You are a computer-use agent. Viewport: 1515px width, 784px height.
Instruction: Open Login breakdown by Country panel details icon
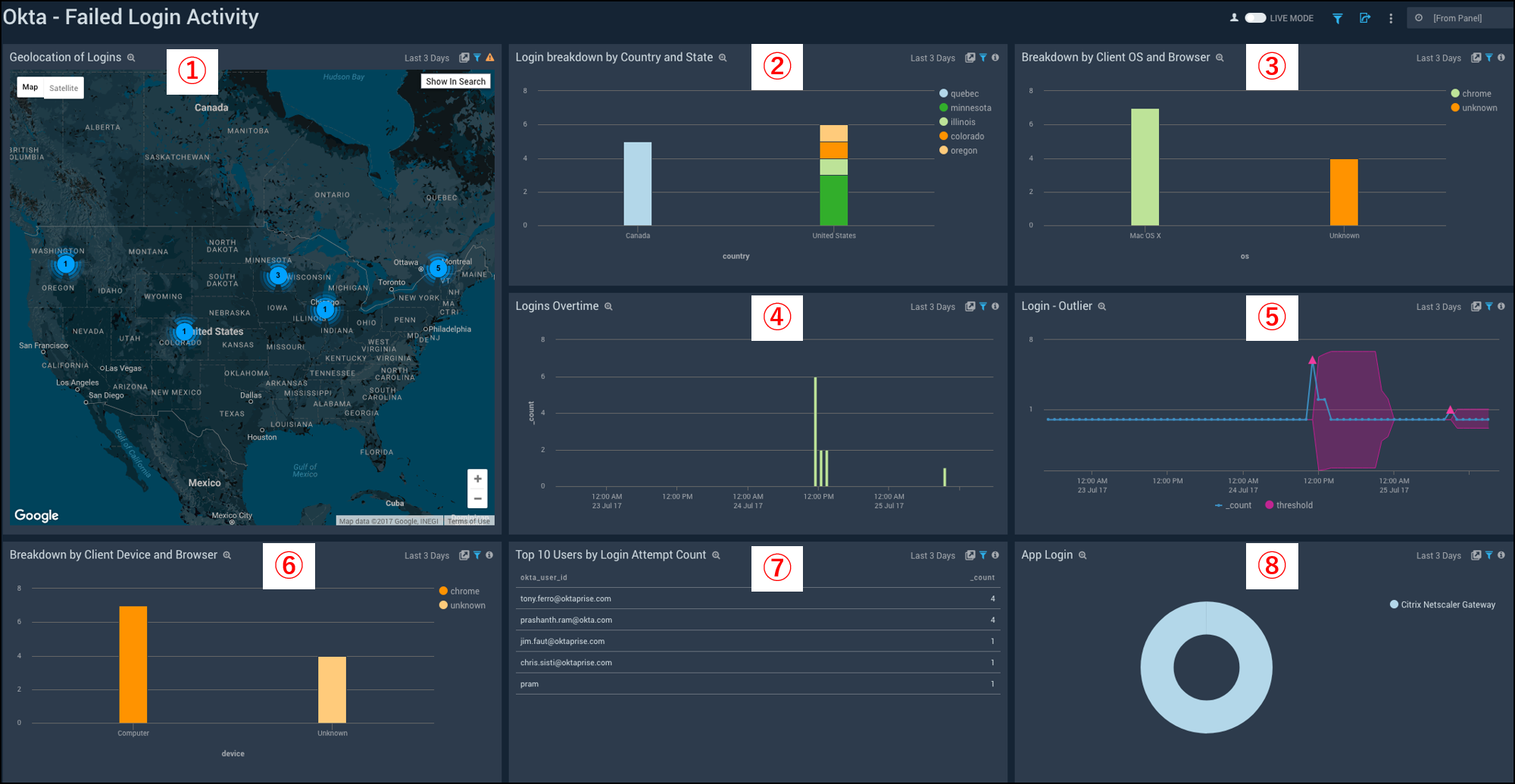(x=970, y=58)
